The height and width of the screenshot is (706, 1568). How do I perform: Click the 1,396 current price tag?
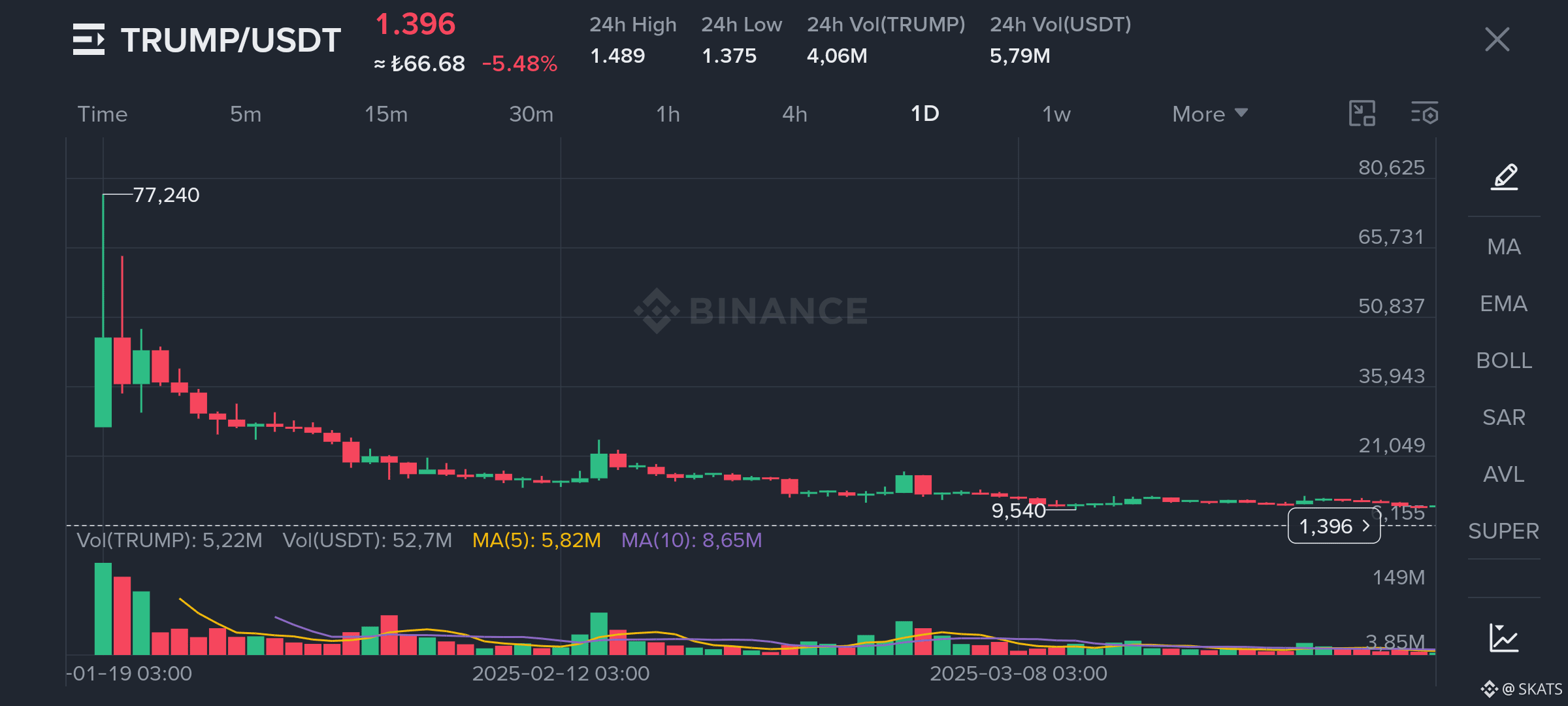click(1333, 526)
